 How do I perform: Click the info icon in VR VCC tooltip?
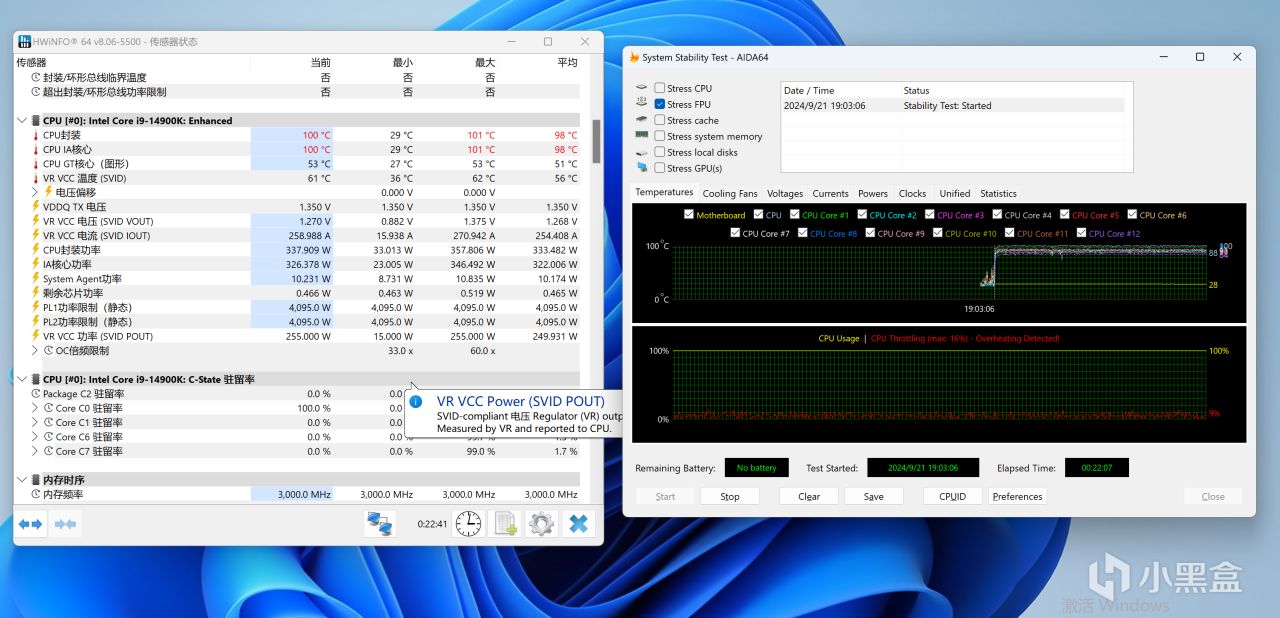point(416,402)
